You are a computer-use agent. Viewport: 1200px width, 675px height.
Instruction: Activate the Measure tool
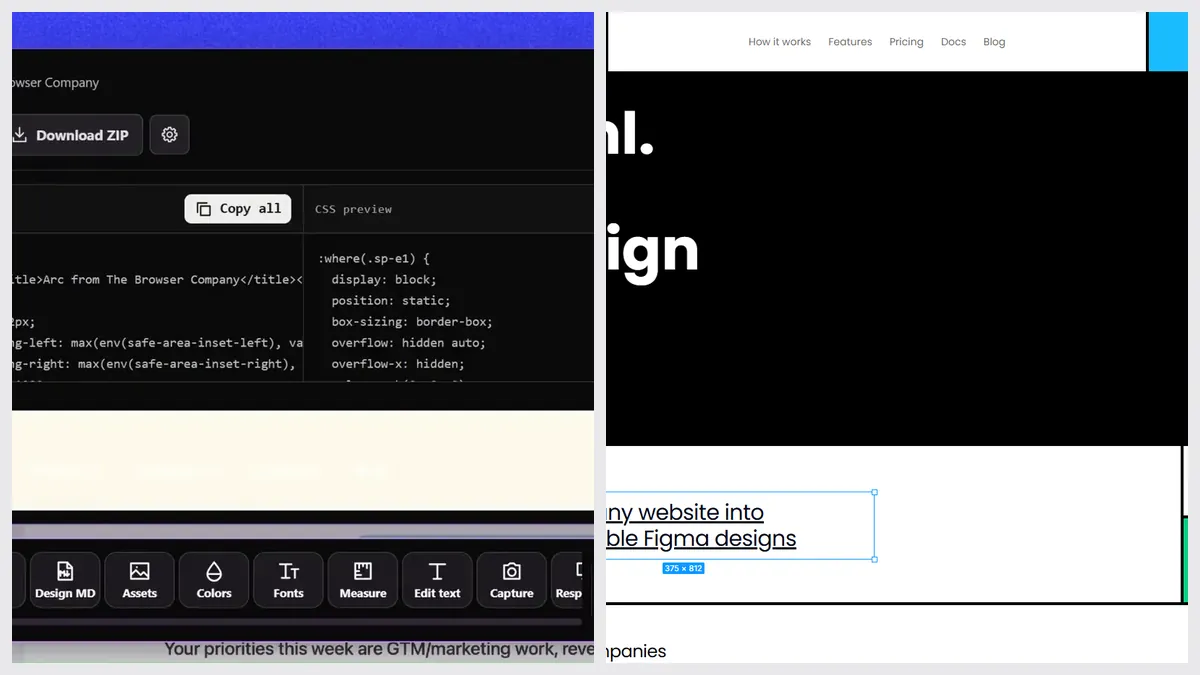point(363,580)
